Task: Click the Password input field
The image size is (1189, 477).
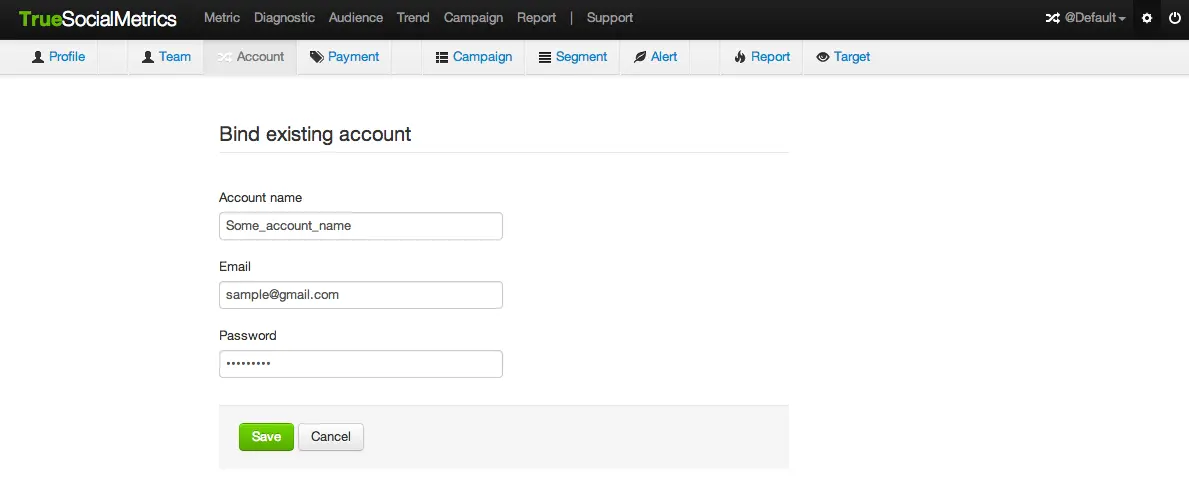Action: [x=360, y=364]
